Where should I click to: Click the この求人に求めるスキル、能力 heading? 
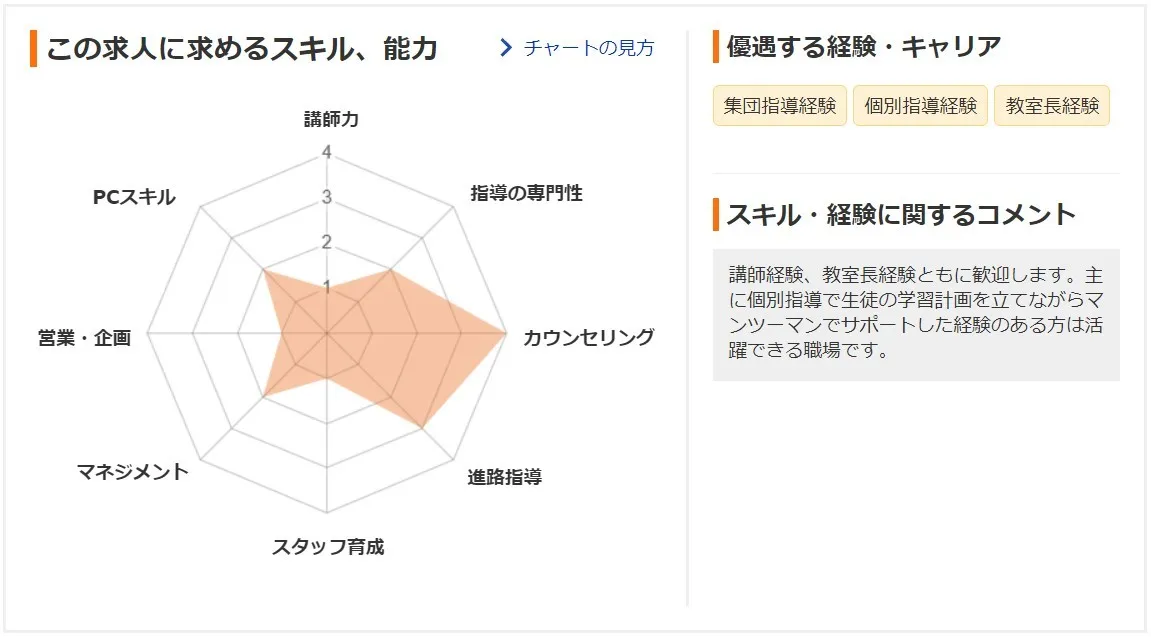coord(242,49)
